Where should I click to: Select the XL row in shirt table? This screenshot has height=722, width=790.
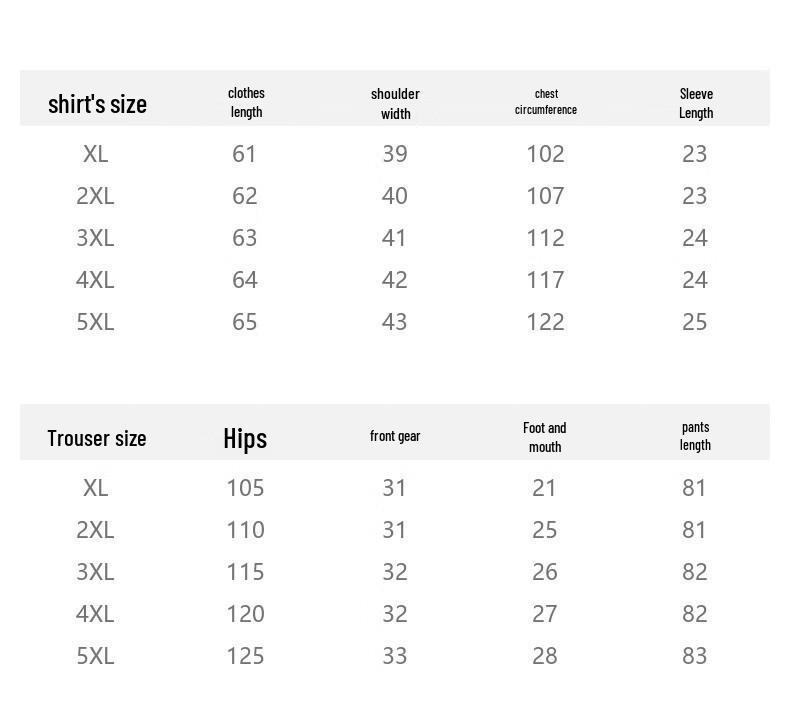tap(395, 154)
